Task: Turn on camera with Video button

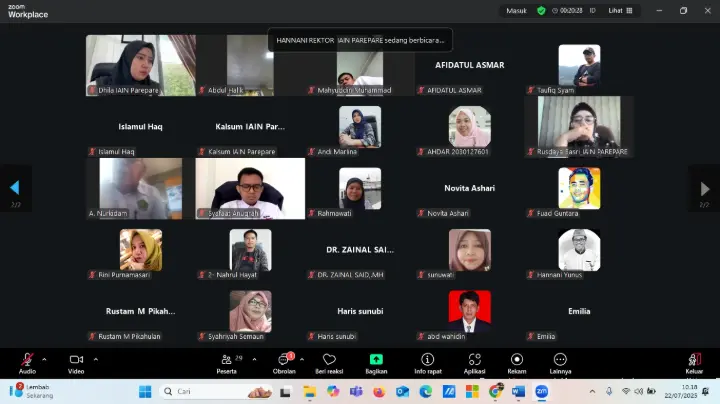Action: point(76,360)
